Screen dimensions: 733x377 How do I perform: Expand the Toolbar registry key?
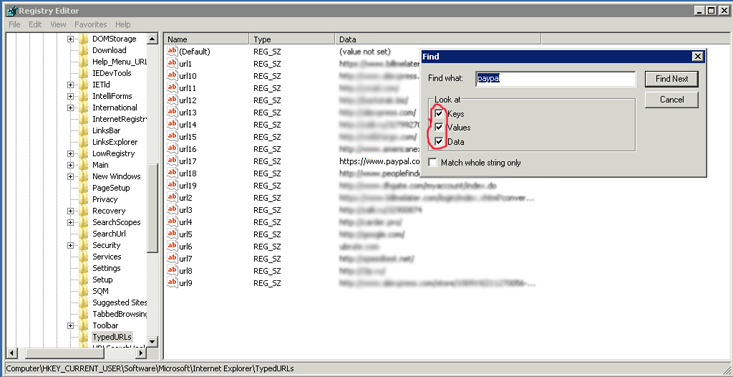(70, 326)
